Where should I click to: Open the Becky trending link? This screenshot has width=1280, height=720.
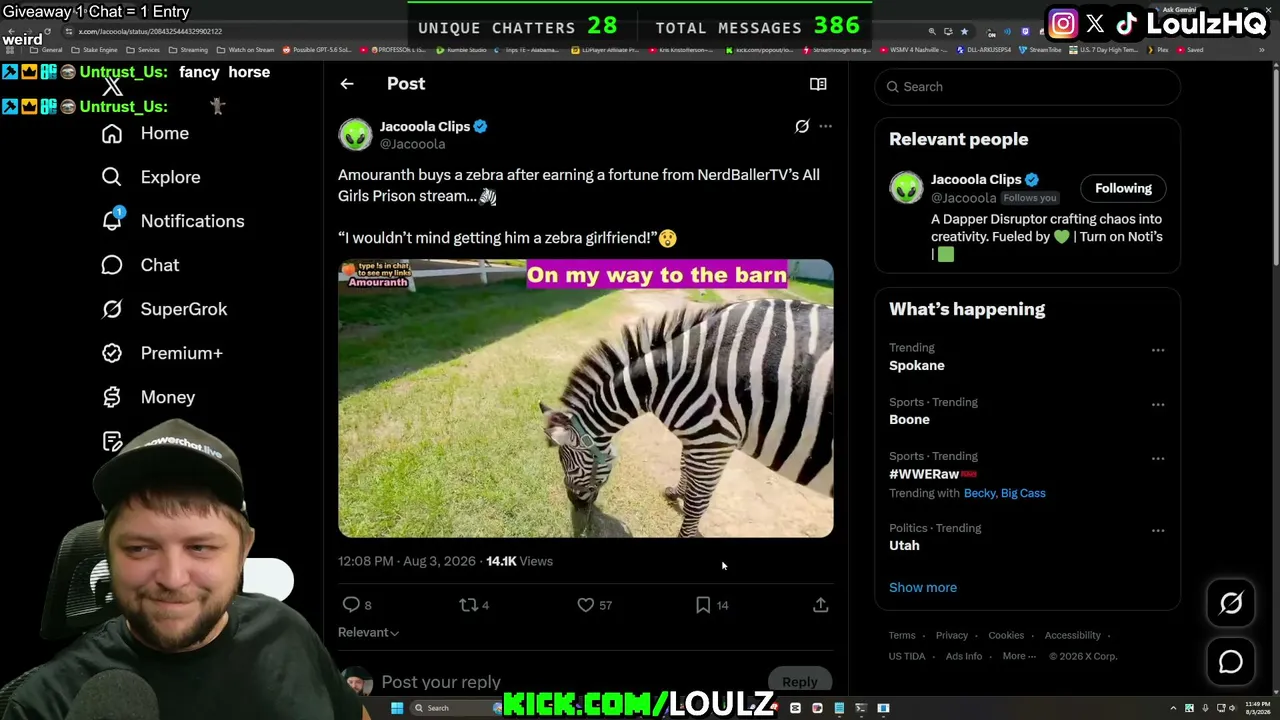978,493
